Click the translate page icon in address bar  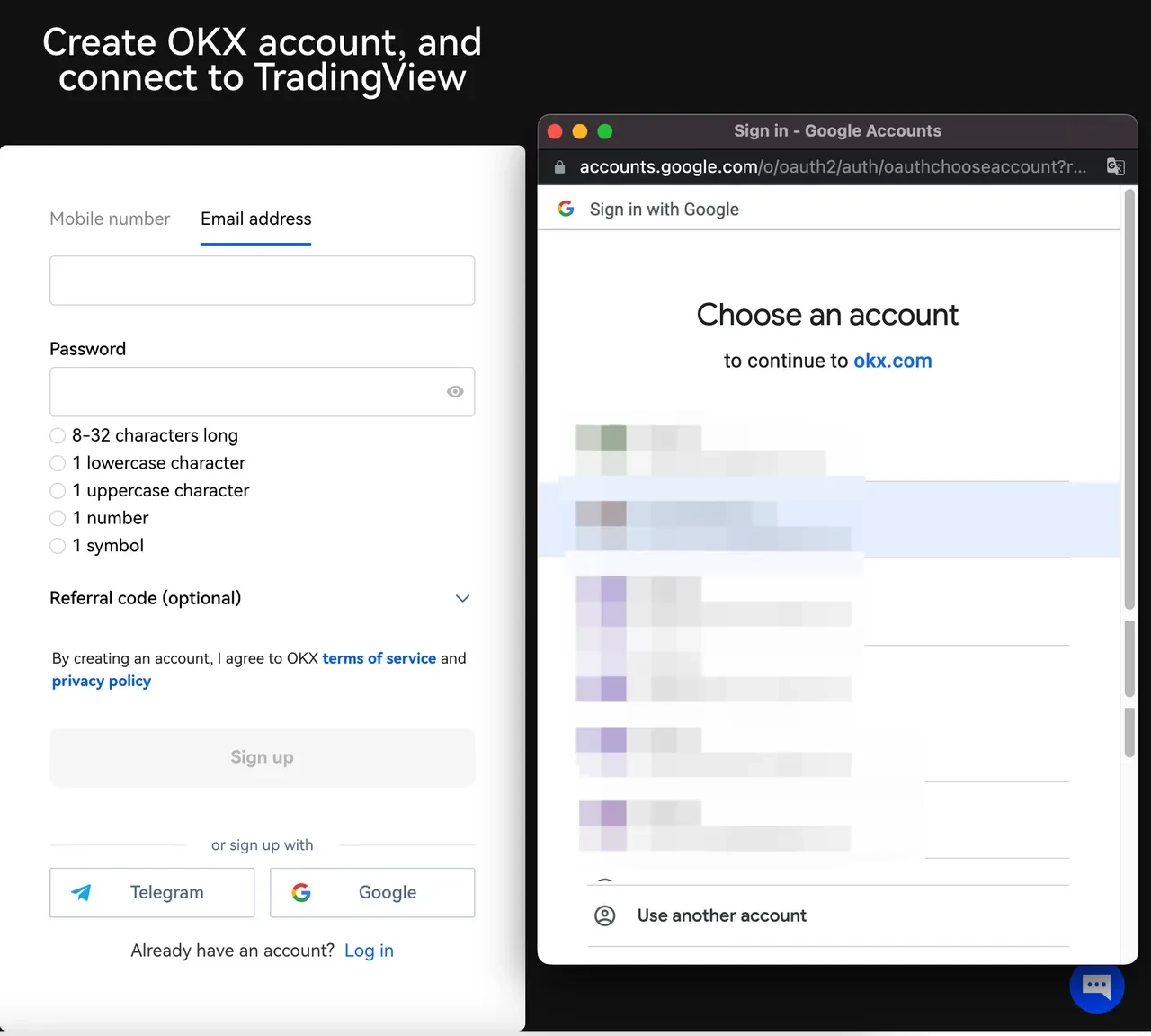[x=1115, y=166]
